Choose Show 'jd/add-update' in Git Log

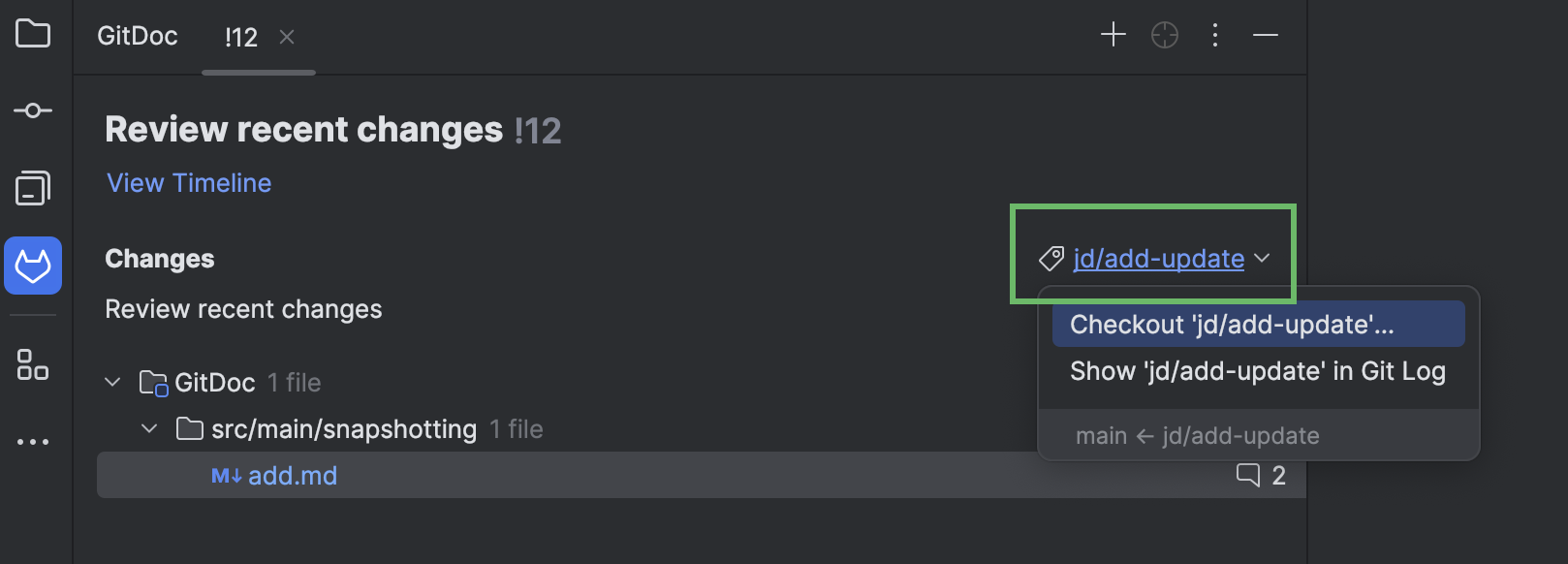coord(1256,370)
